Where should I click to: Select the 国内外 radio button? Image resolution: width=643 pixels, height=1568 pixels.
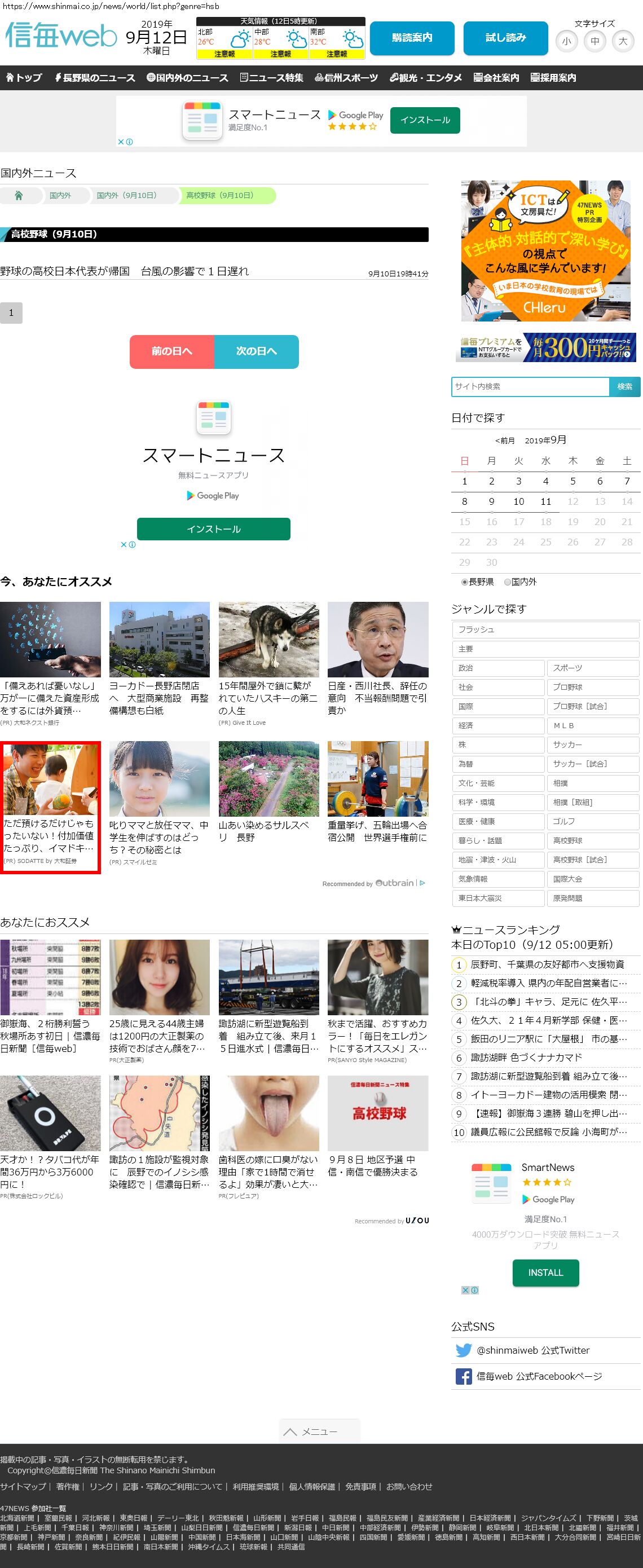(x=507, y=582)
